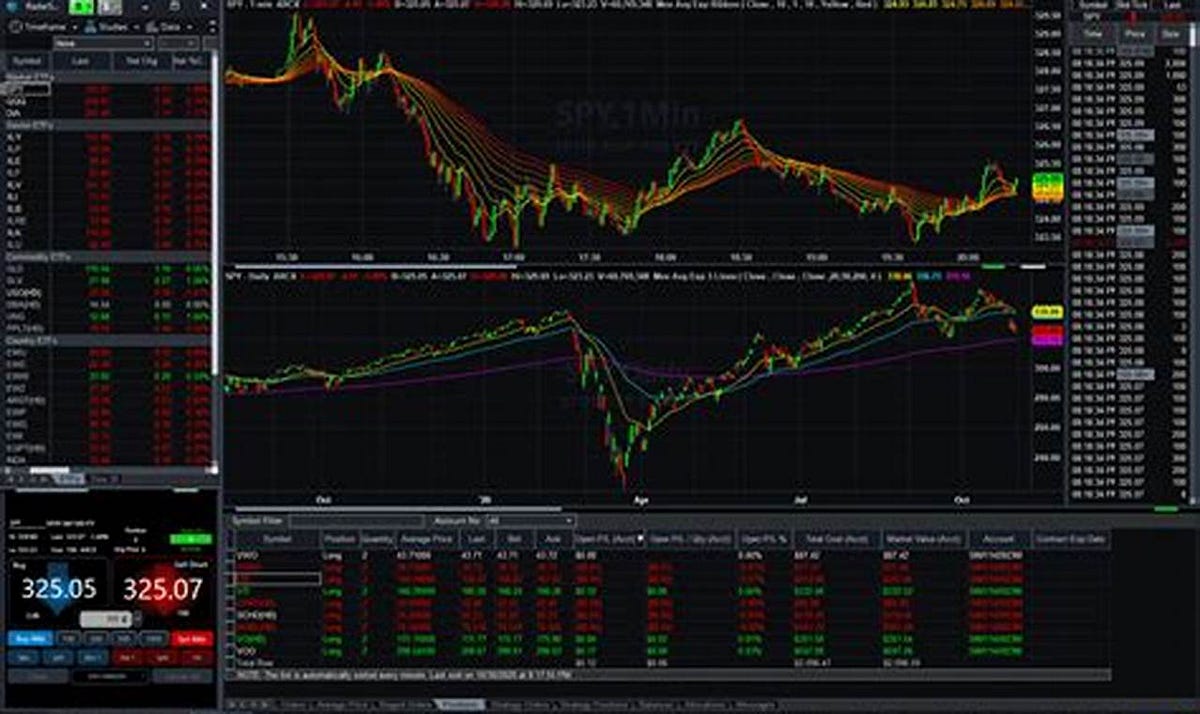The width and height of the screenshot is (1200, 714).
Task: Toggle the 1000 share quantity preset
Action: pos(153,637)
